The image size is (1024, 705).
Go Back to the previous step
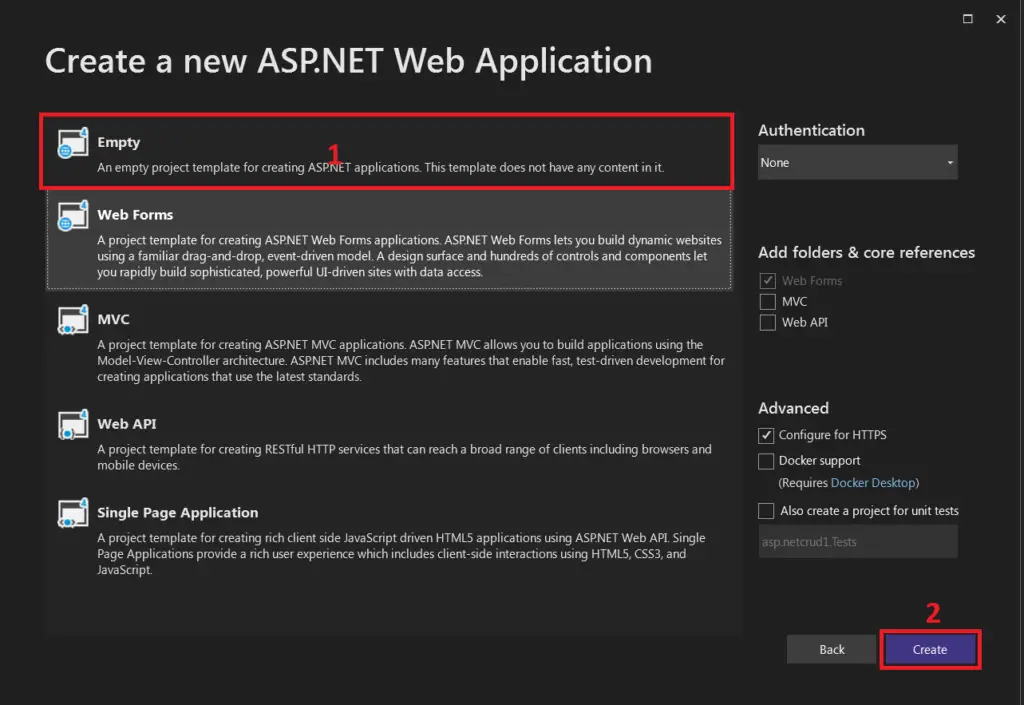831,650
